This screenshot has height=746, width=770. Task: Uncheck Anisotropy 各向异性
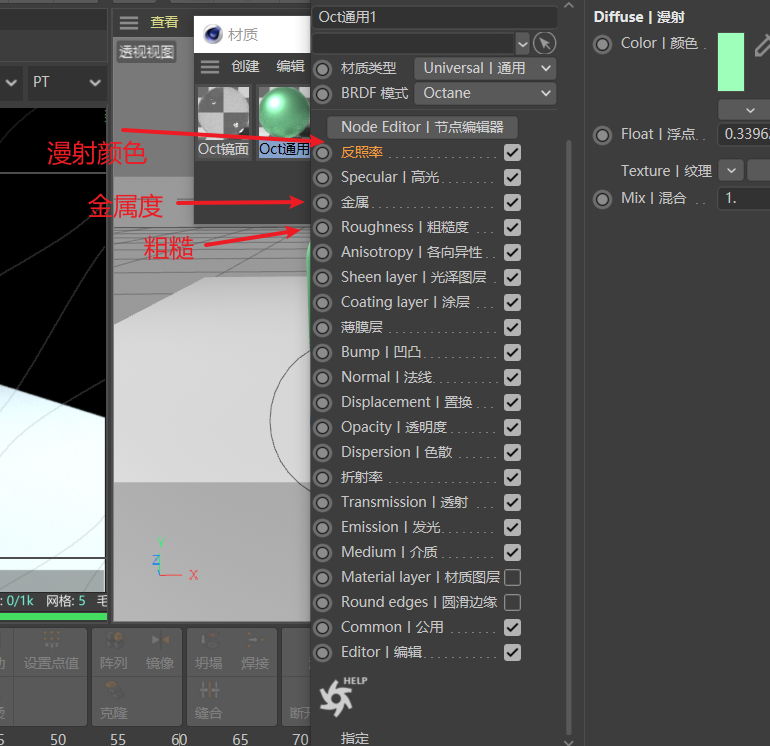512,253
